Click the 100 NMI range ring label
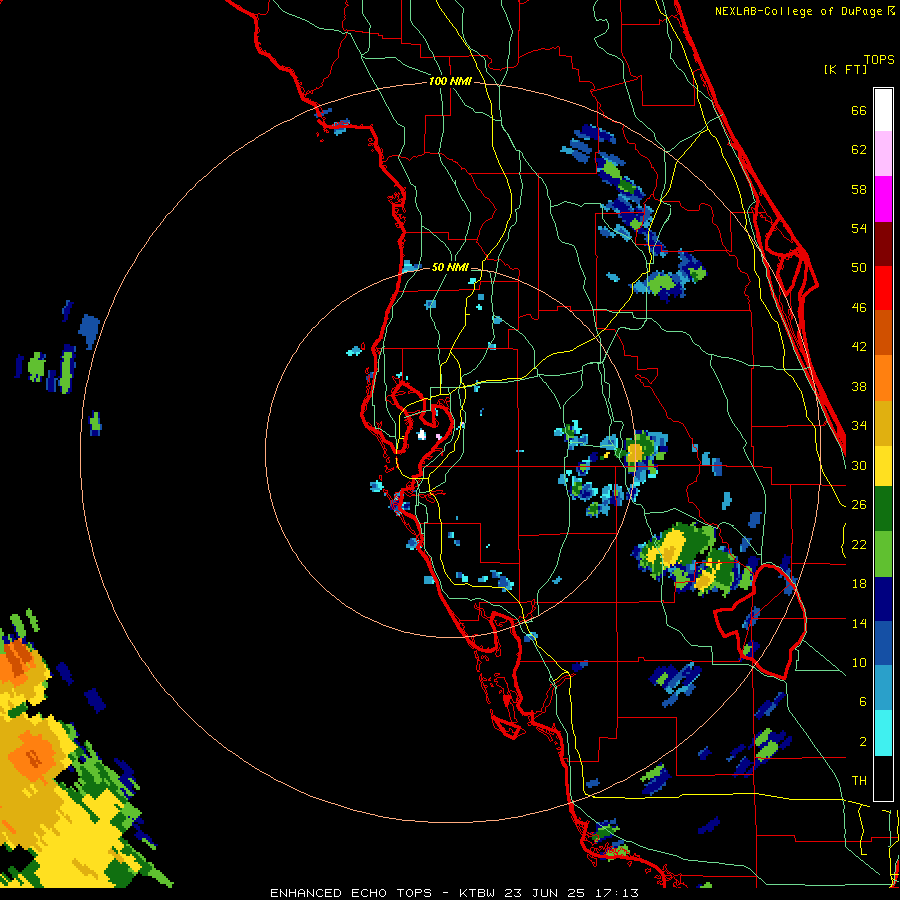Screen dimensions: 900x900 coord(450,81)
